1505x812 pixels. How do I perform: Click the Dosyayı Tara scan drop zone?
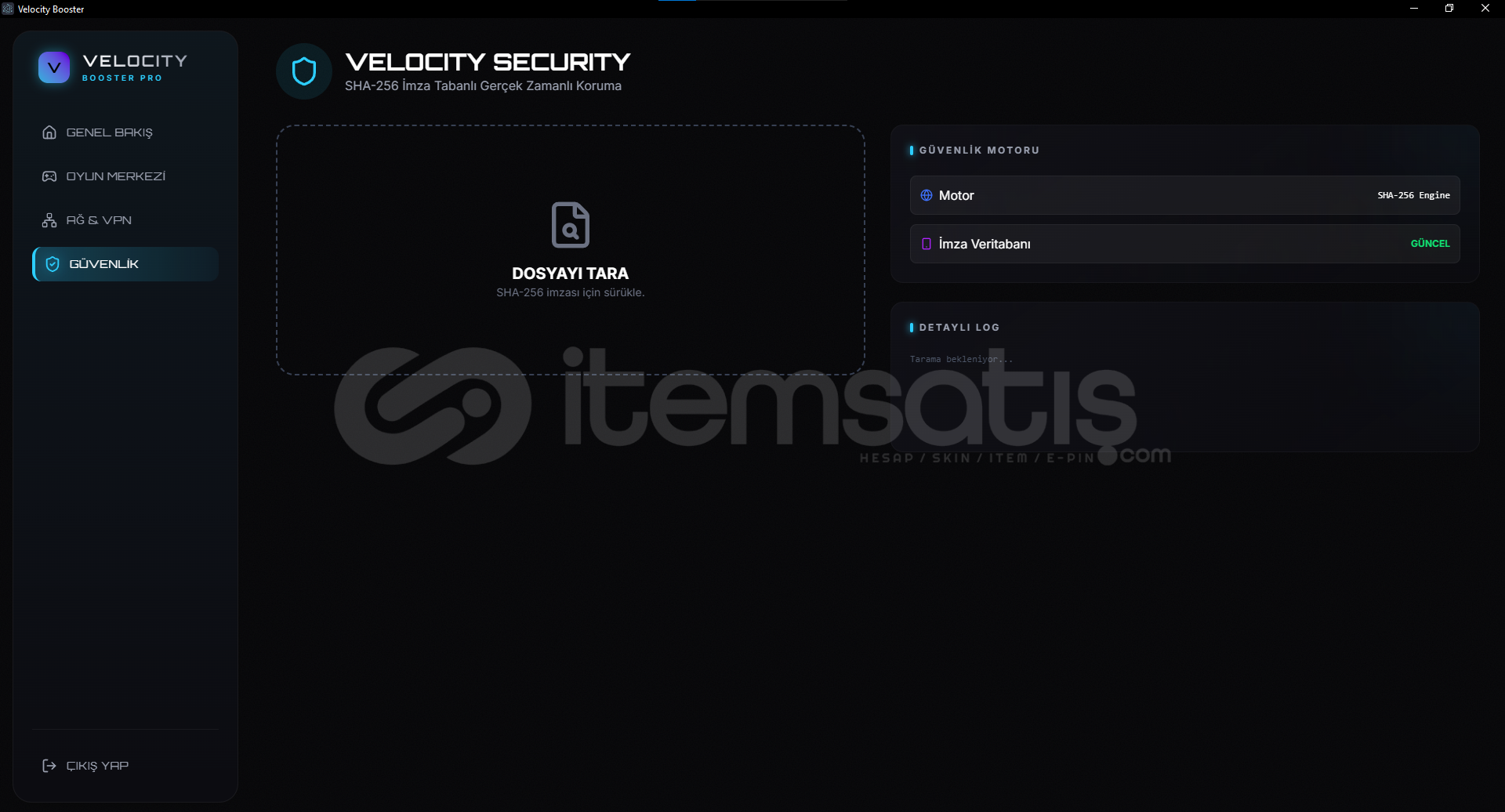pyautogui.click(x=571, y=250)
